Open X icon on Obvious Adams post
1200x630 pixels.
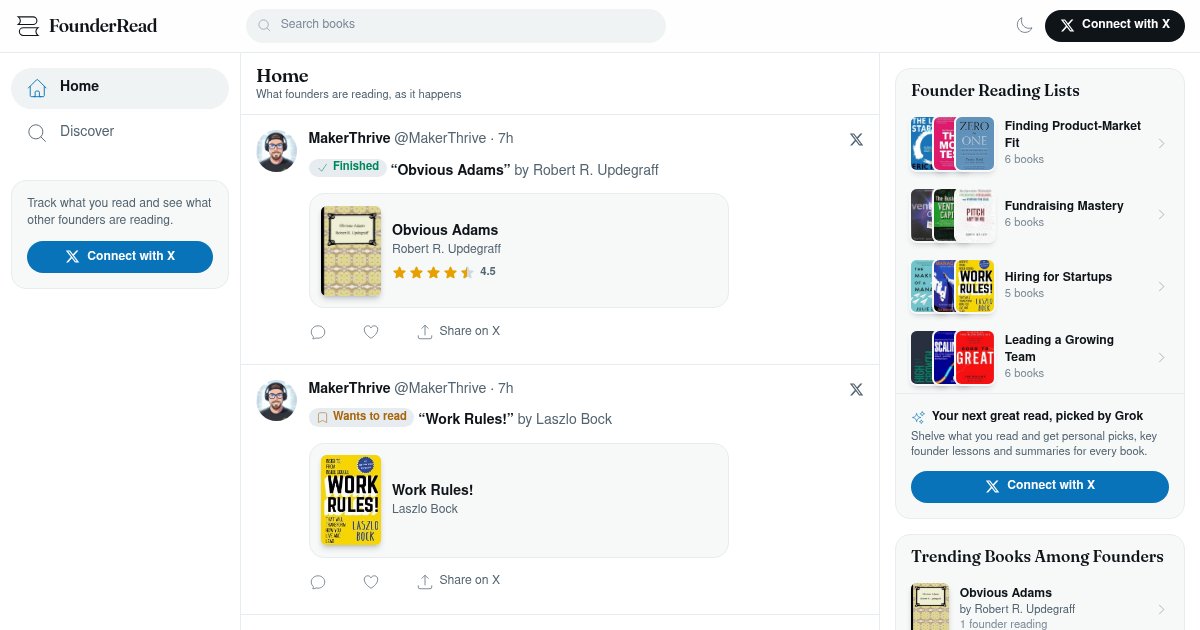click(856, 140)
